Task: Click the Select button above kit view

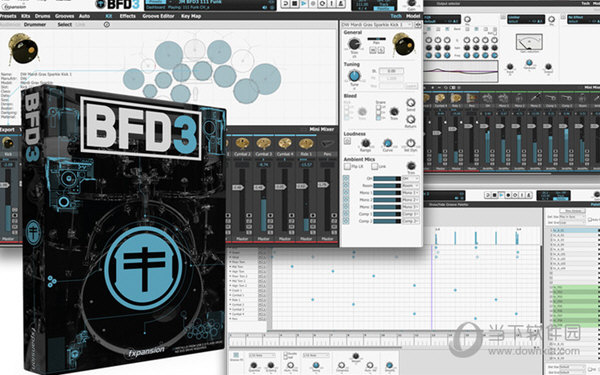Action: coord(65,24)
